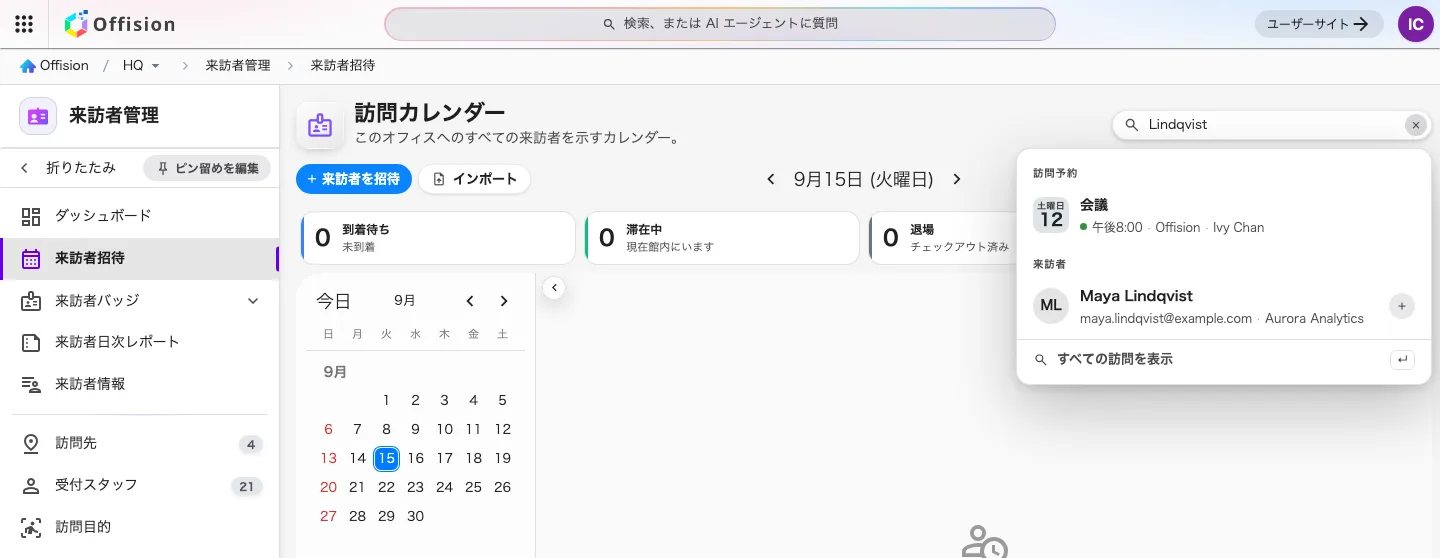
Task: Open ダッシュボード from the sidebar
Action: click(x=139, y=216)
